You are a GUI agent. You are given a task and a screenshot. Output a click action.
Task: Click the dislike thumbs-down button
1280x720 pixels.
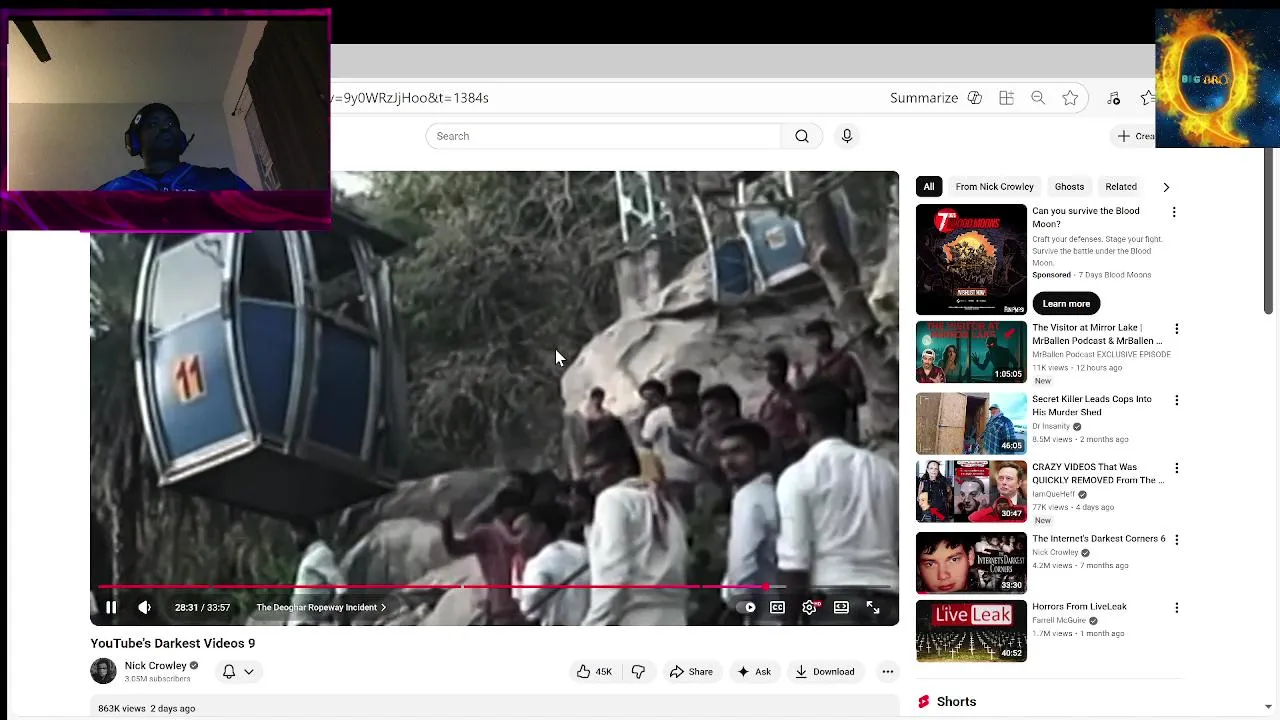tap(638, 672)
